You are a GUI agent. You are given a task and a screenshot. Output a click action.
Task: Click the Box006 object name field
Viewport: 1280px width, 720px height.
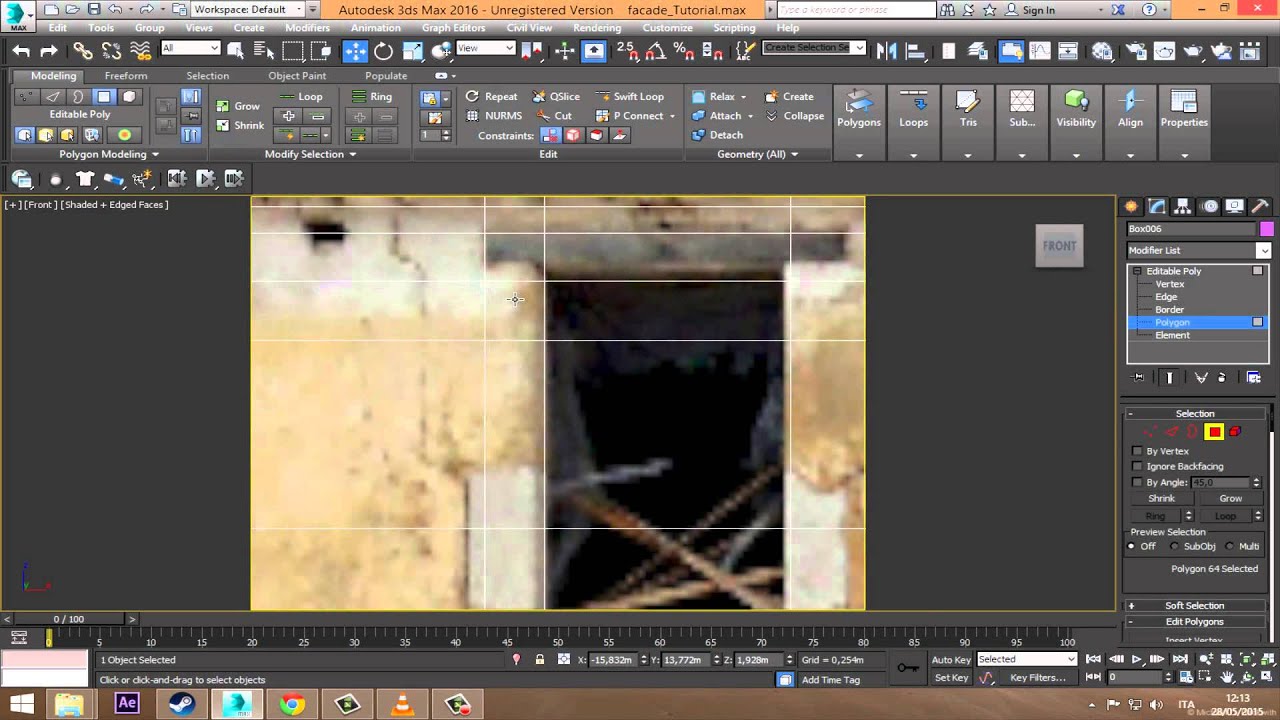pyautogui.click(x=1191, y=229)
